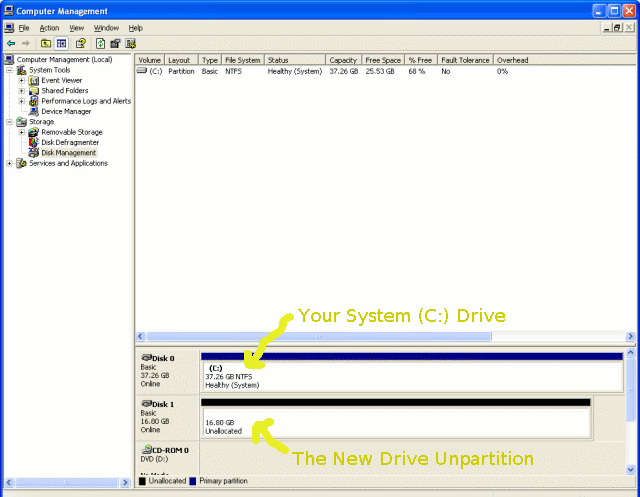640x497 pixels.
Task: Click the disk pane scroll down arrow
Action: click(631, 470)
